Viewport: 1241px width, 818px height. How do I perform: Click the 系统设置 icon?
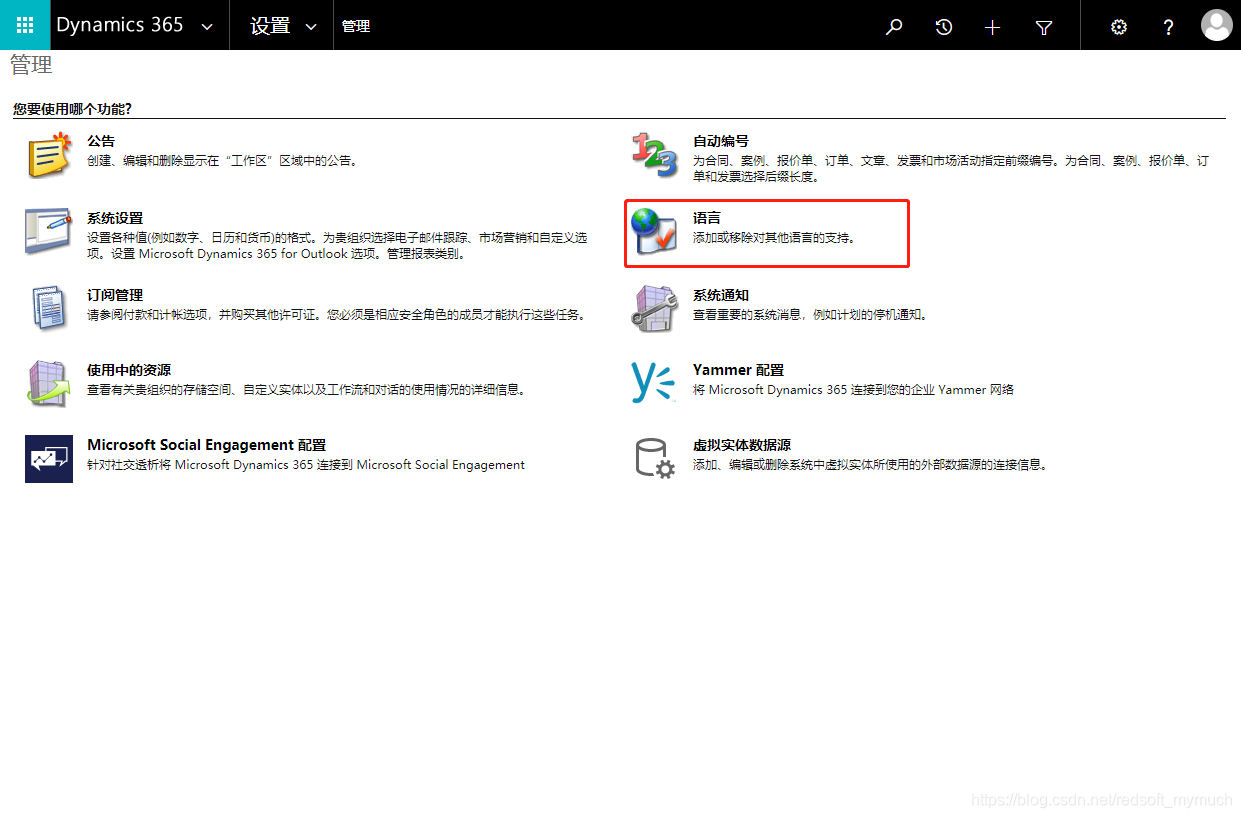[x=49, y=232]
